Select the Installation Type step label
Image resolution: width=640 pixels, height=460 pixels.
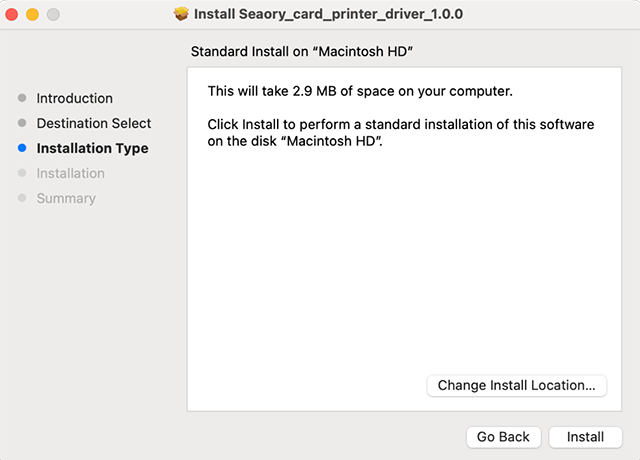[x=92, y=148]
